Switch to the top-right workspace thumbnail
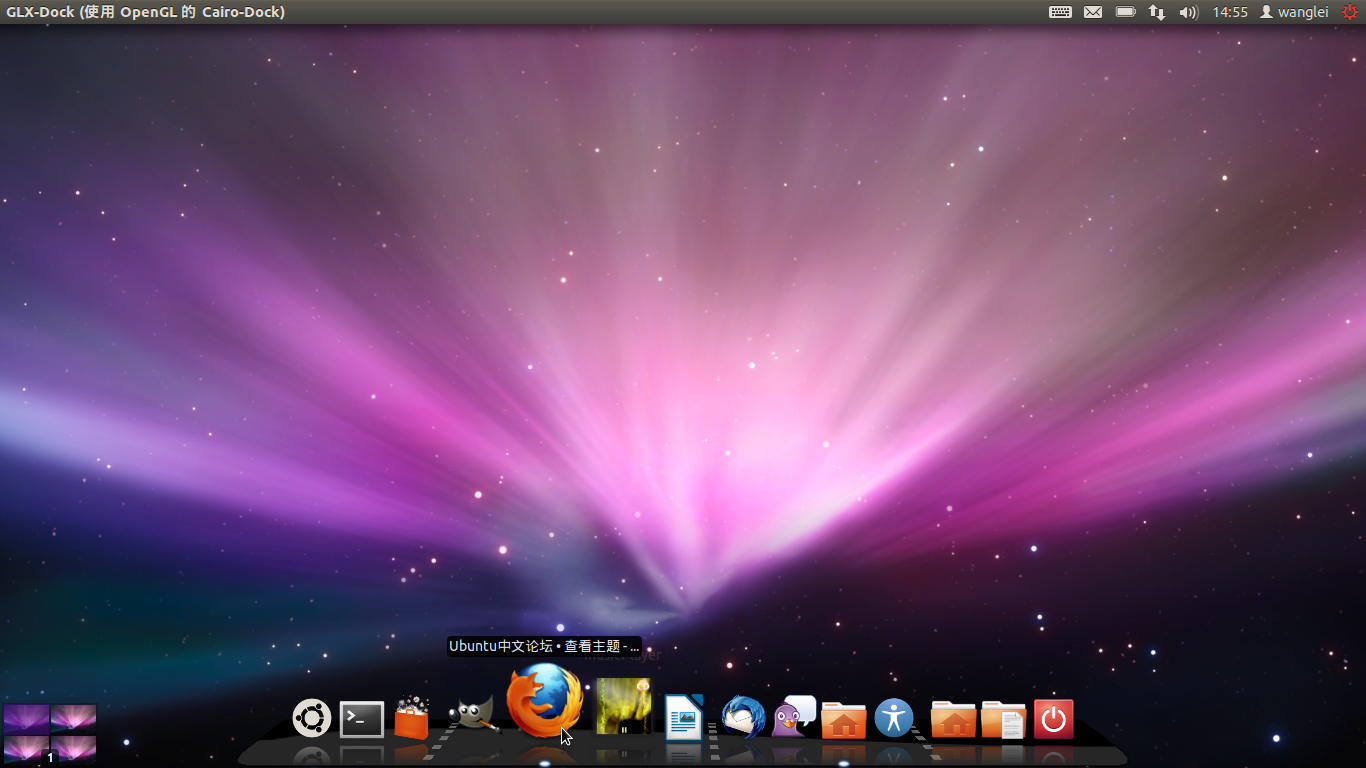This screenshot has width=1366, height=768. tap(74, 719)
